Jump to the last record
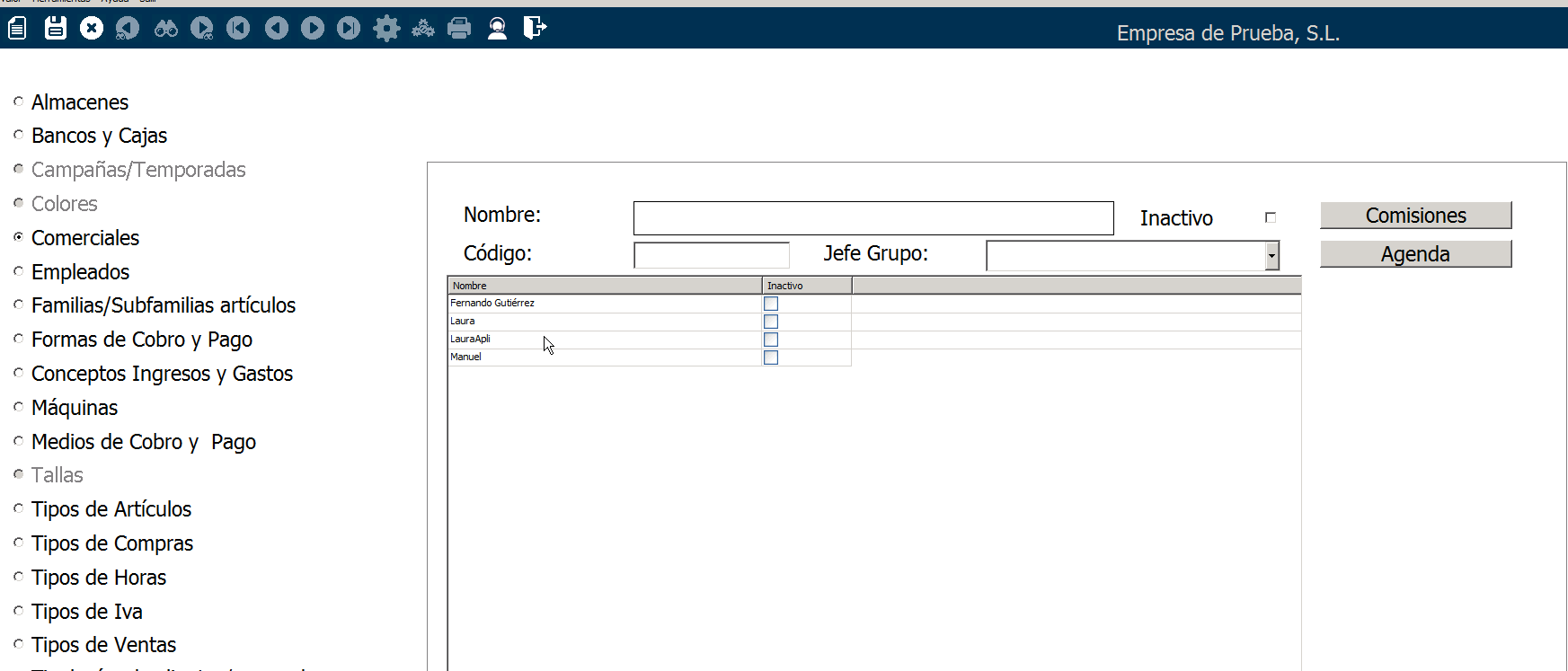 click(349, 29)
